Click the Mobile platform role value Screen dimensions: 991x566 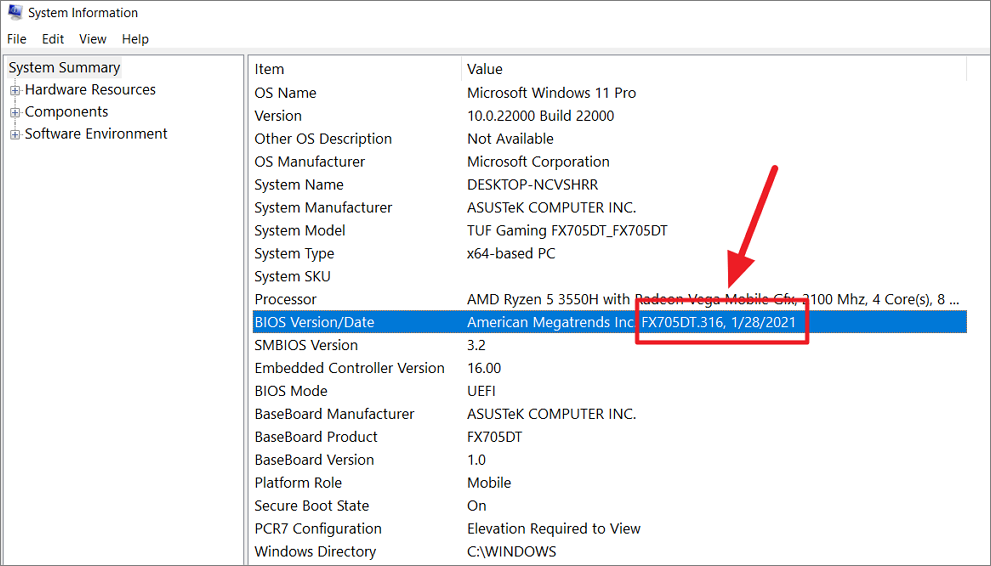pyautogui.click(x=489, y=483)
